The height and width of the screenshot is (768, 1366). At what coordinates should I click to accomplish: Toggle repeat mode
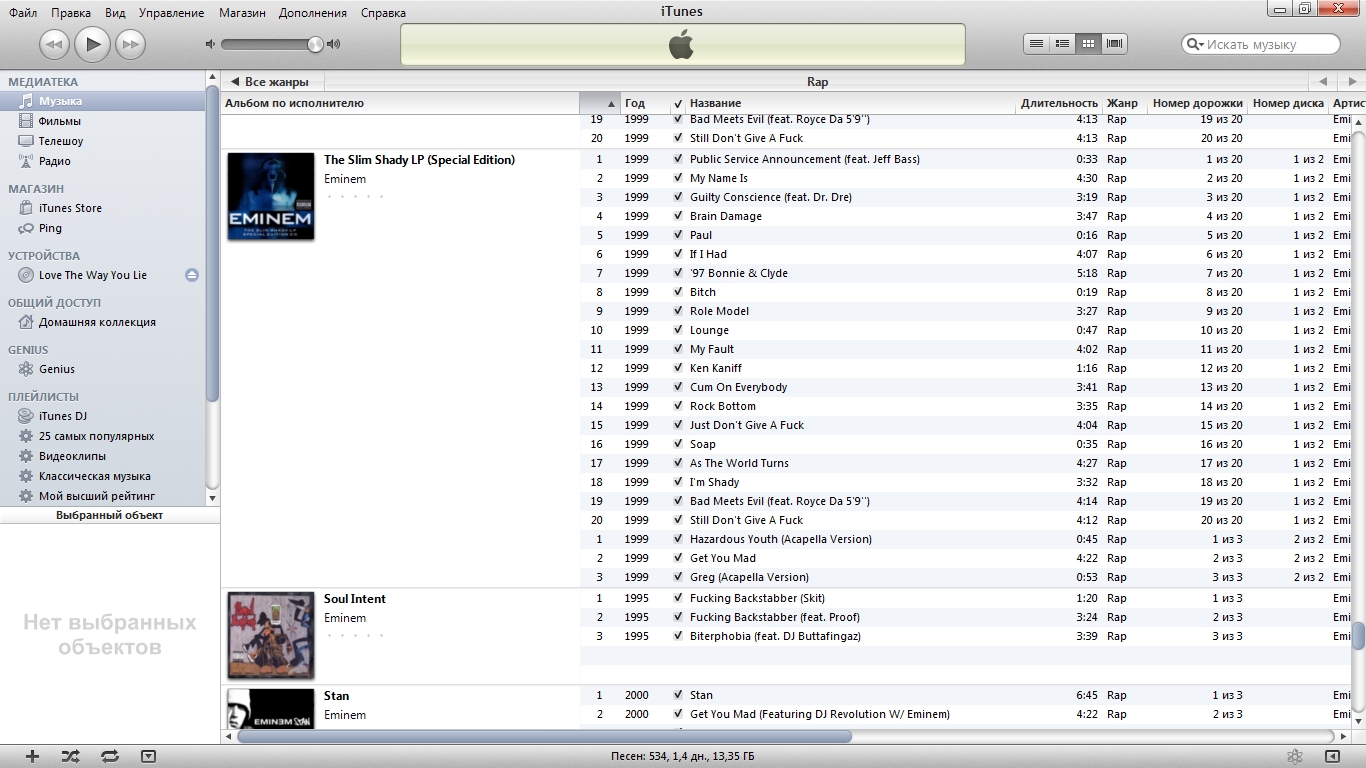[109, 757]
